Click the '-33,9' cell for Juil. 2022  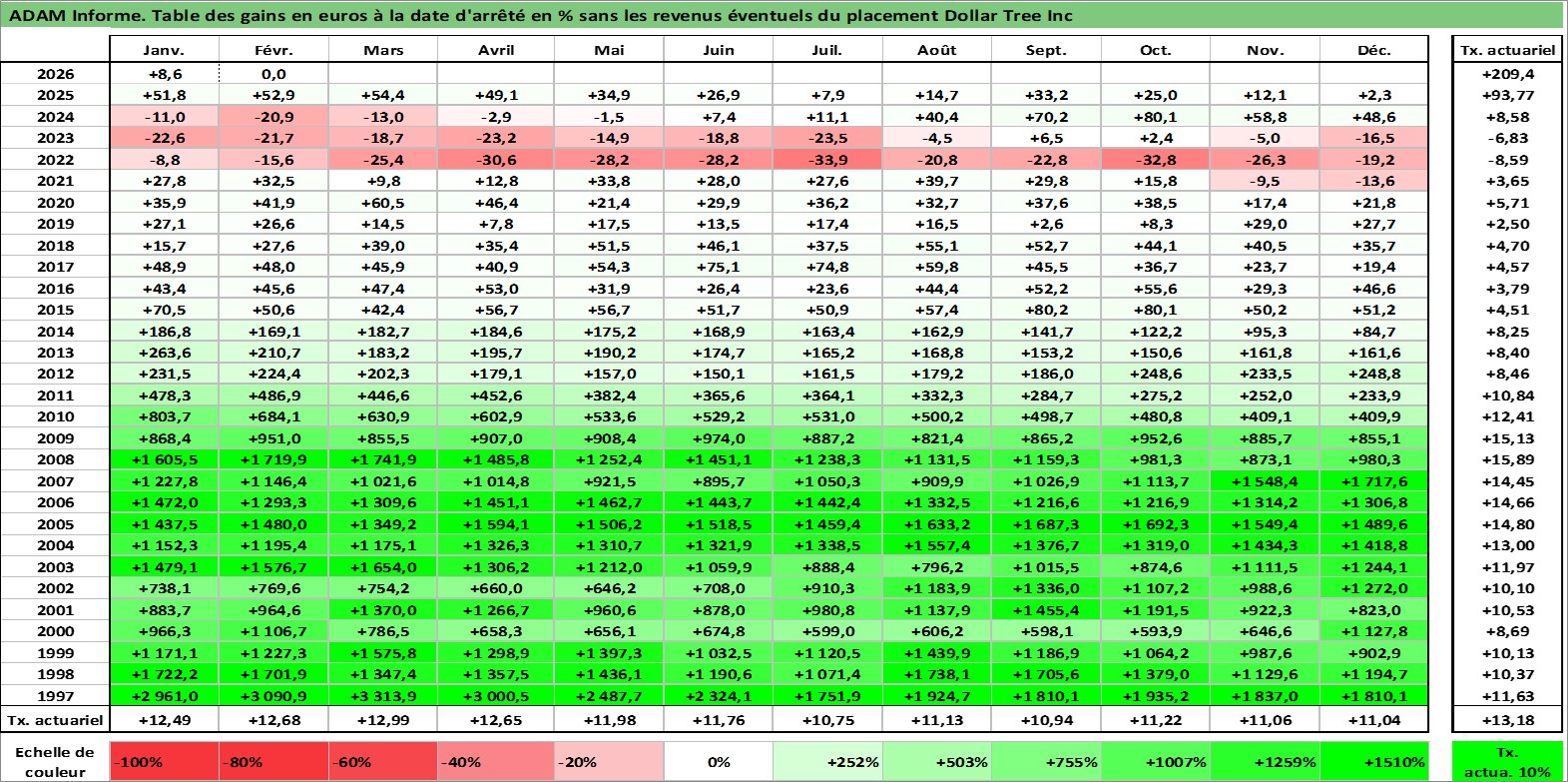pos(827,160)
